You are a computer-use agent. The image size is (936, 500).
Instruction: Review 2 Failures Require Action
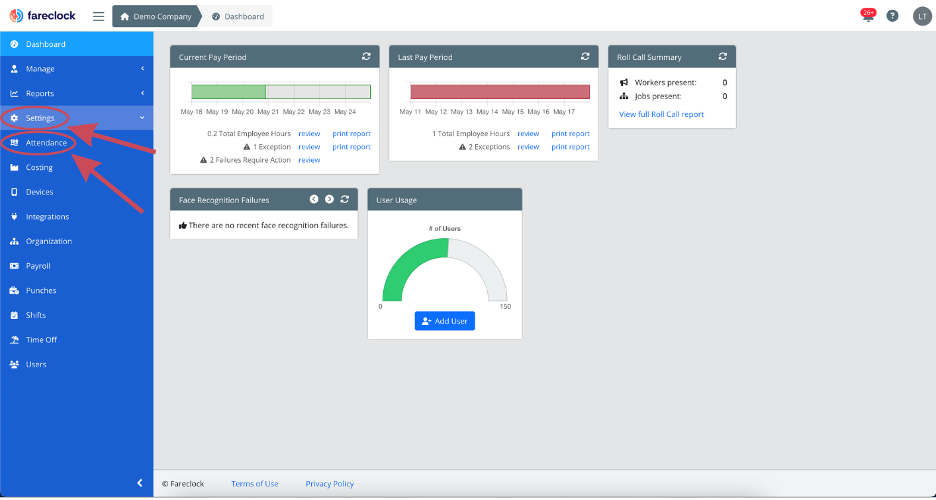[309, 160]
